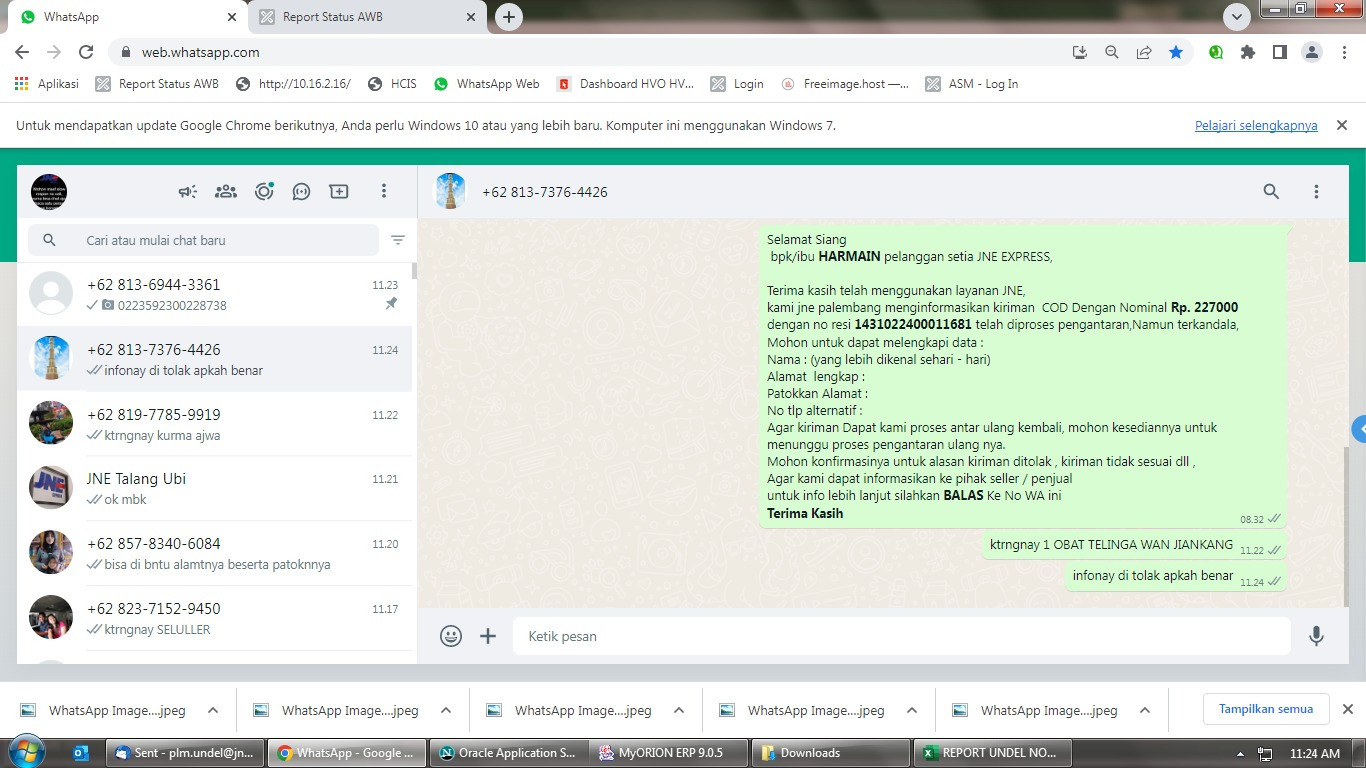Click the chat search field "Cari atau mulai chat baru"
The width and height of the screenshot is (1366, 768).
tap(204, 240)
